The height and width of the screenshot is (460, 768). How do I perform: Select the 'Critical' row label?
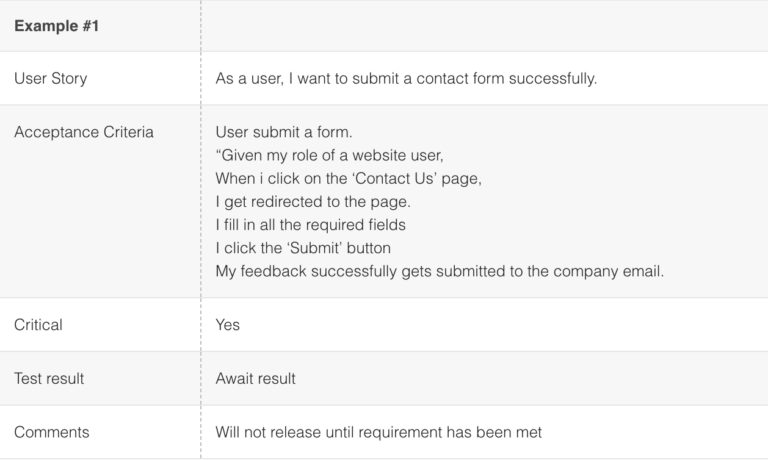click(x=38, y=325)
